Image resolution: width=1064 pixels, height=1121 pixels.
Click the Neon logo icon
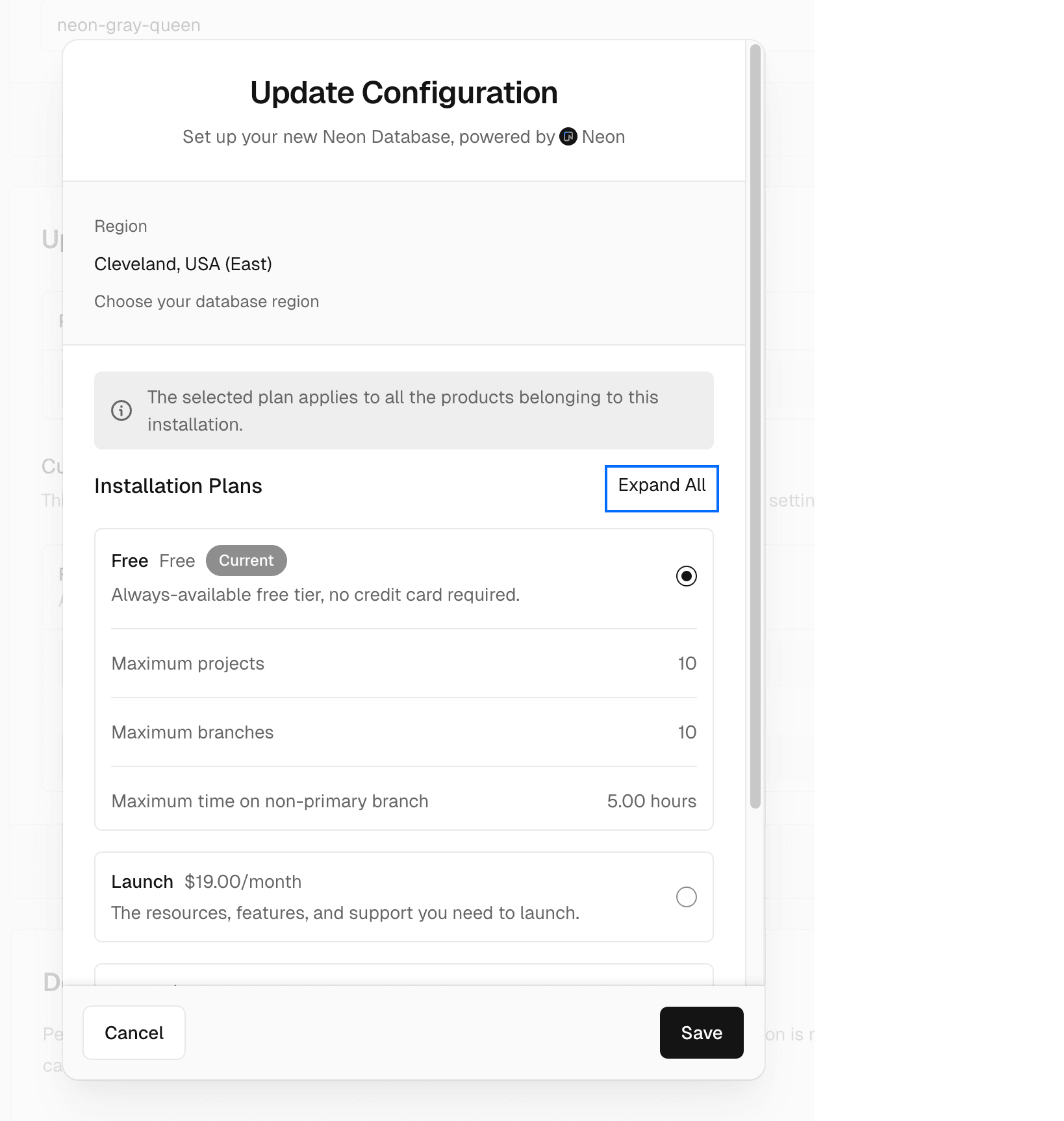pyautogui.click(x=568, y=137)
